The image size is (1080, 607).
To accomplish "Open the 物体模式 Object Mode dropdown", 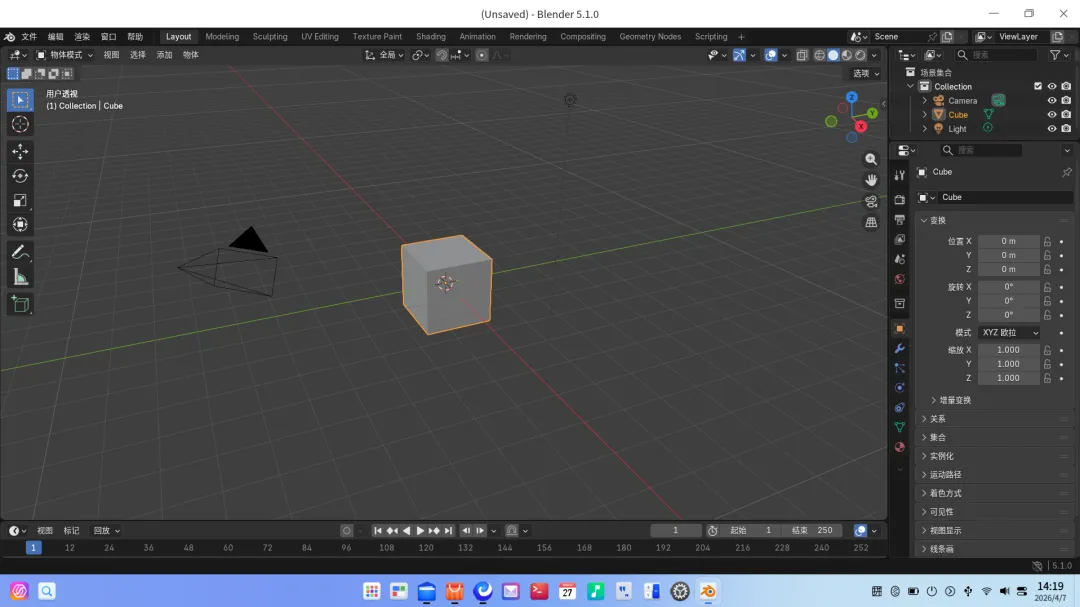I will [64, 55].
